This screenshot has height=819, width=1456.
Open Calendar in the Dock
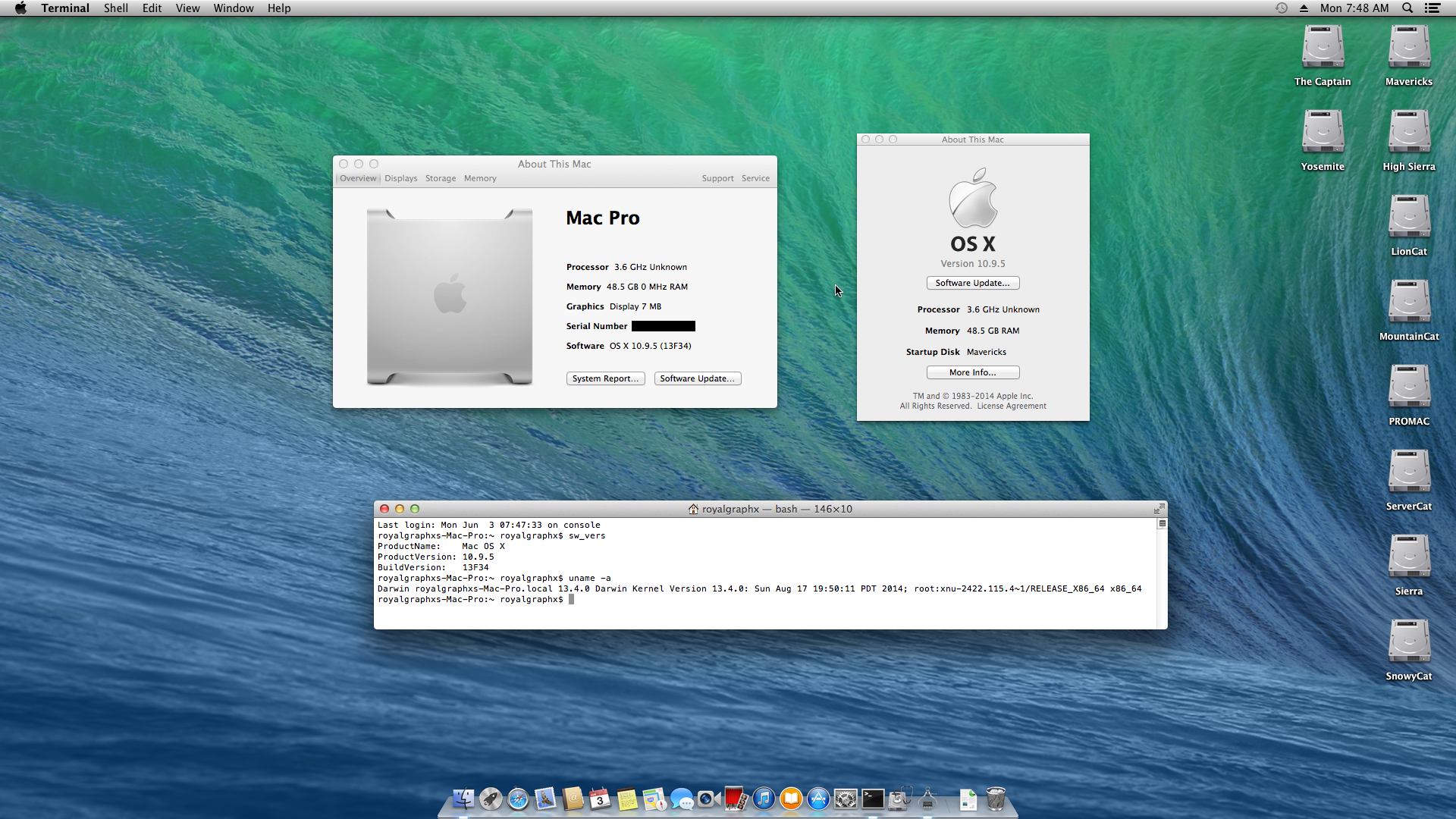(600, 799)
